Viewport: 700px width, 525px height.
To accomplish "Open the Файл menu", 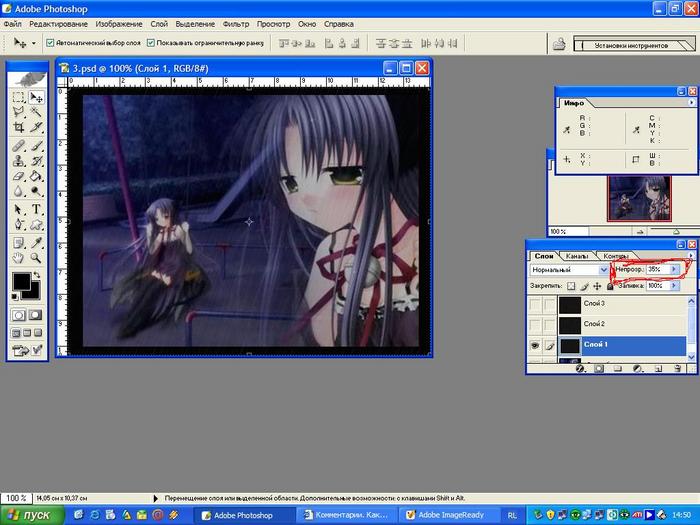I will pyautogui.click(x=13, y=24).
